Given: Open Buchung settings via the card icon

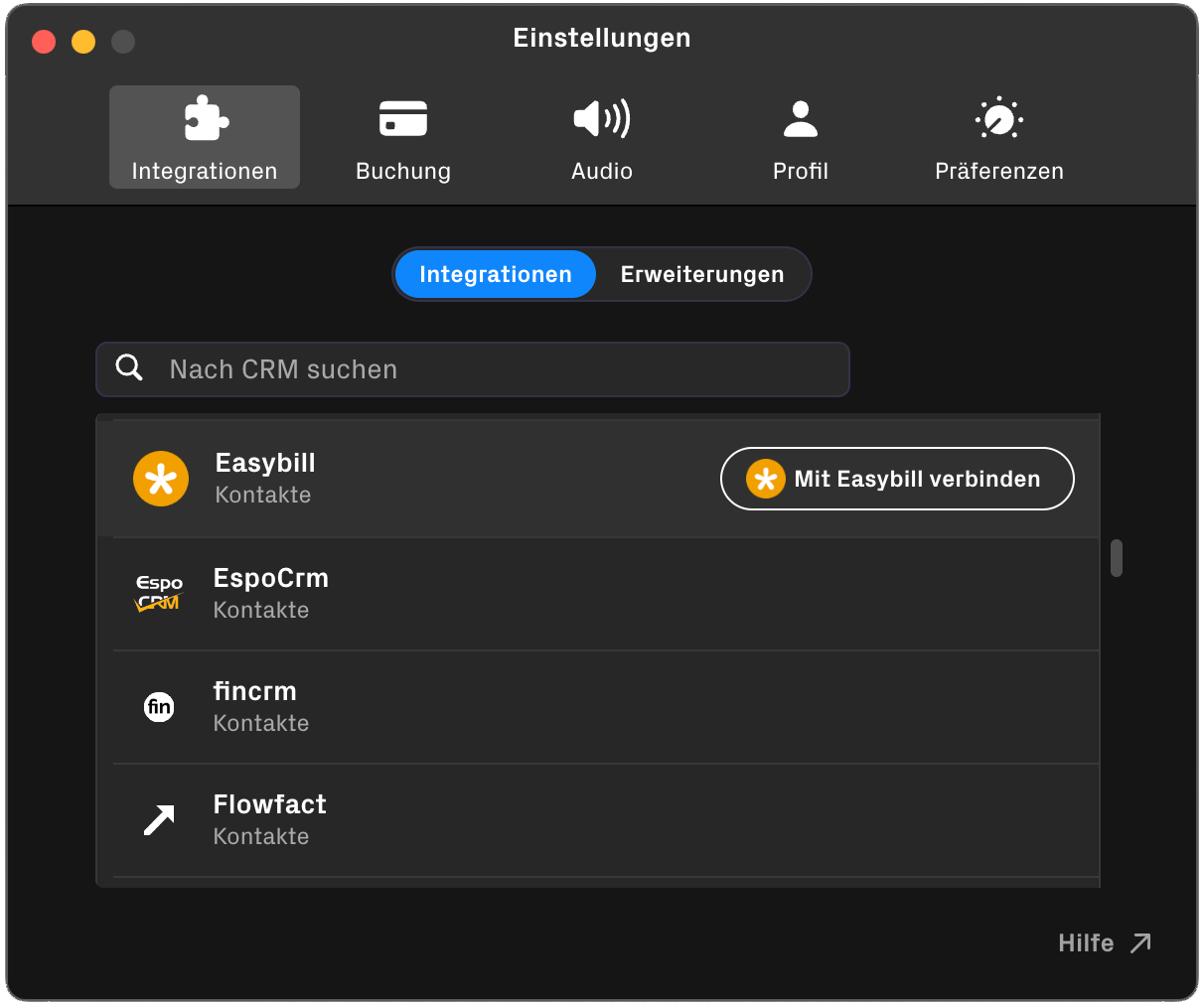Looking at the screenshot, I should pos(402,116).
